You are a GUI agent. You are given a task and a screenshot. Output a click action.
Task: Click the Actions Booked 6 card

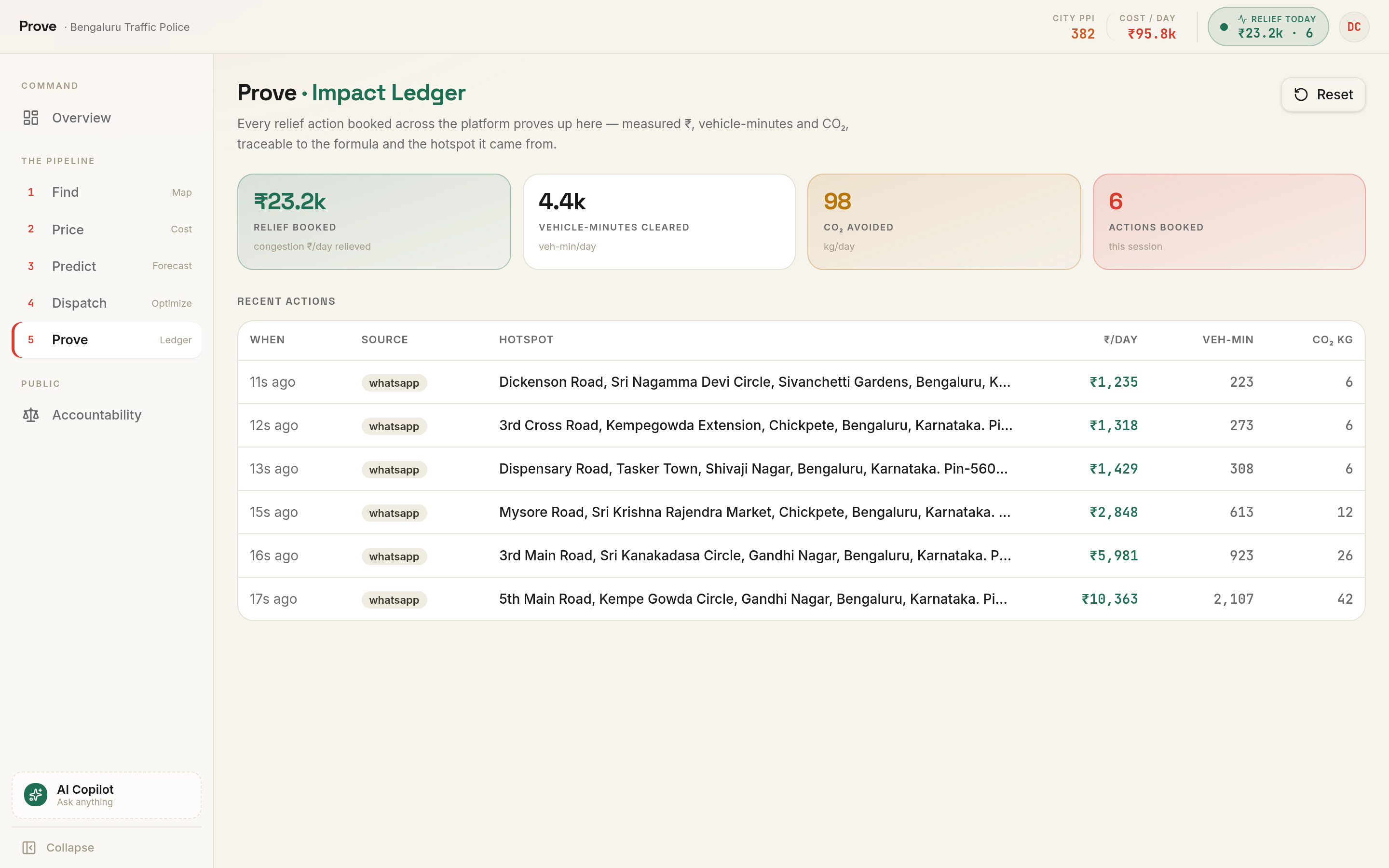1229,222
